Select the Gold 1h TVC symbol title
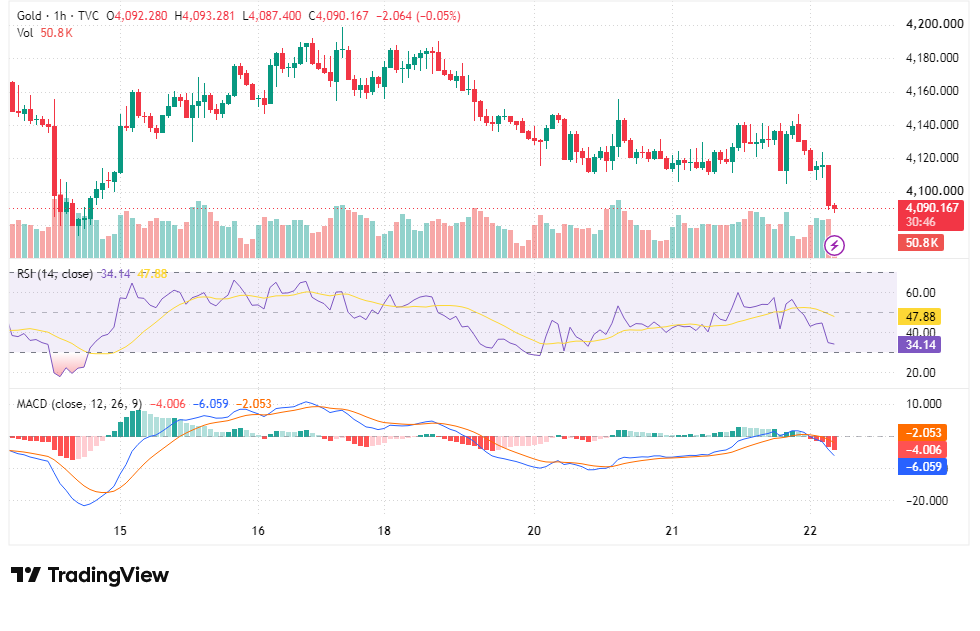Screen dimensions: 980x631 (58, 16)
